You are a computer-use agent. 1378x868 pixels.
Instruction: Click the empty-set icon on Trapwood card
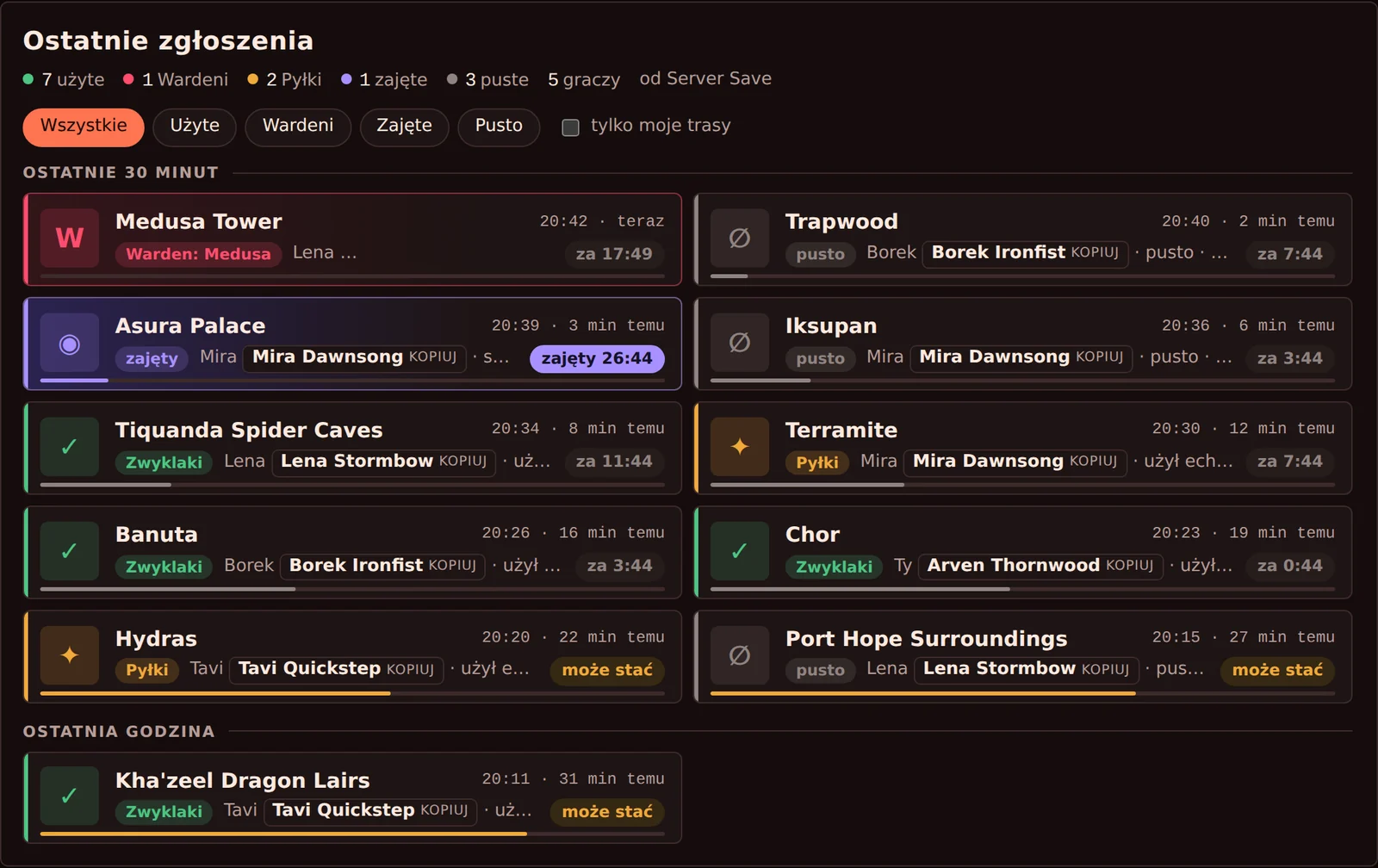pos(740,238)
